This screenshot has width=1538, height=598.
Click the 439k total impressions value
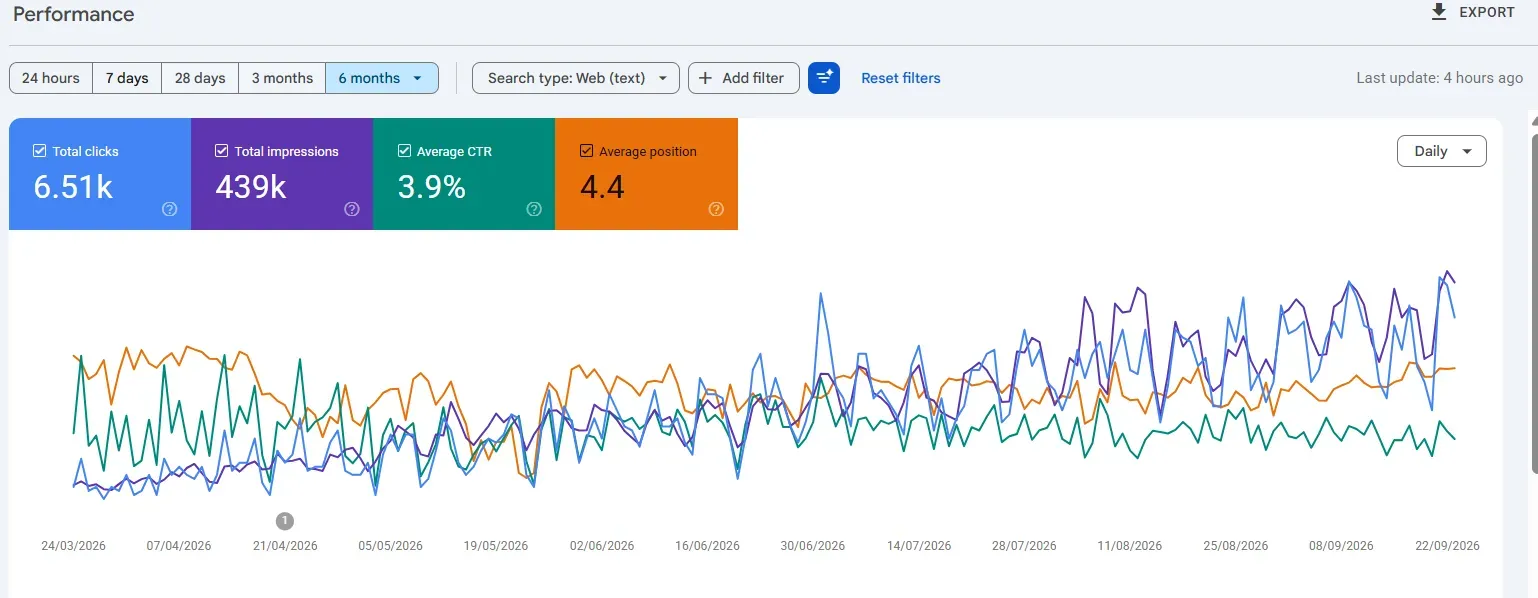[x=251, y=187]
